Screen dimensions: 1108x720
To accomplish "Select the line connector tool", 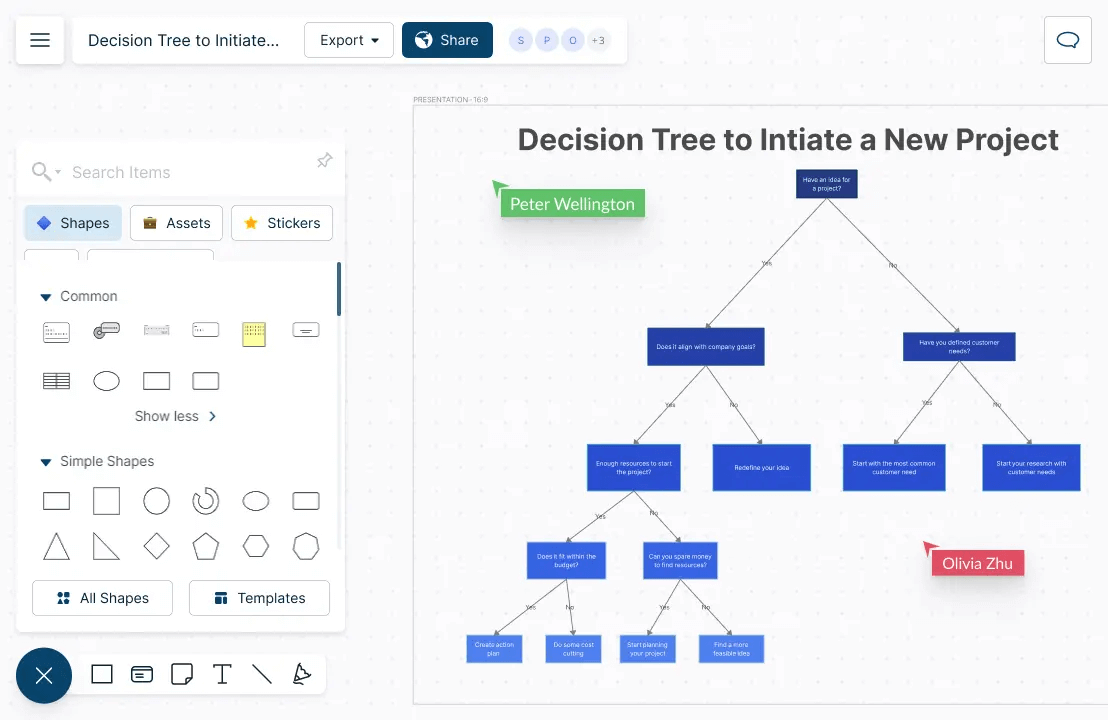I will [262, 674].
